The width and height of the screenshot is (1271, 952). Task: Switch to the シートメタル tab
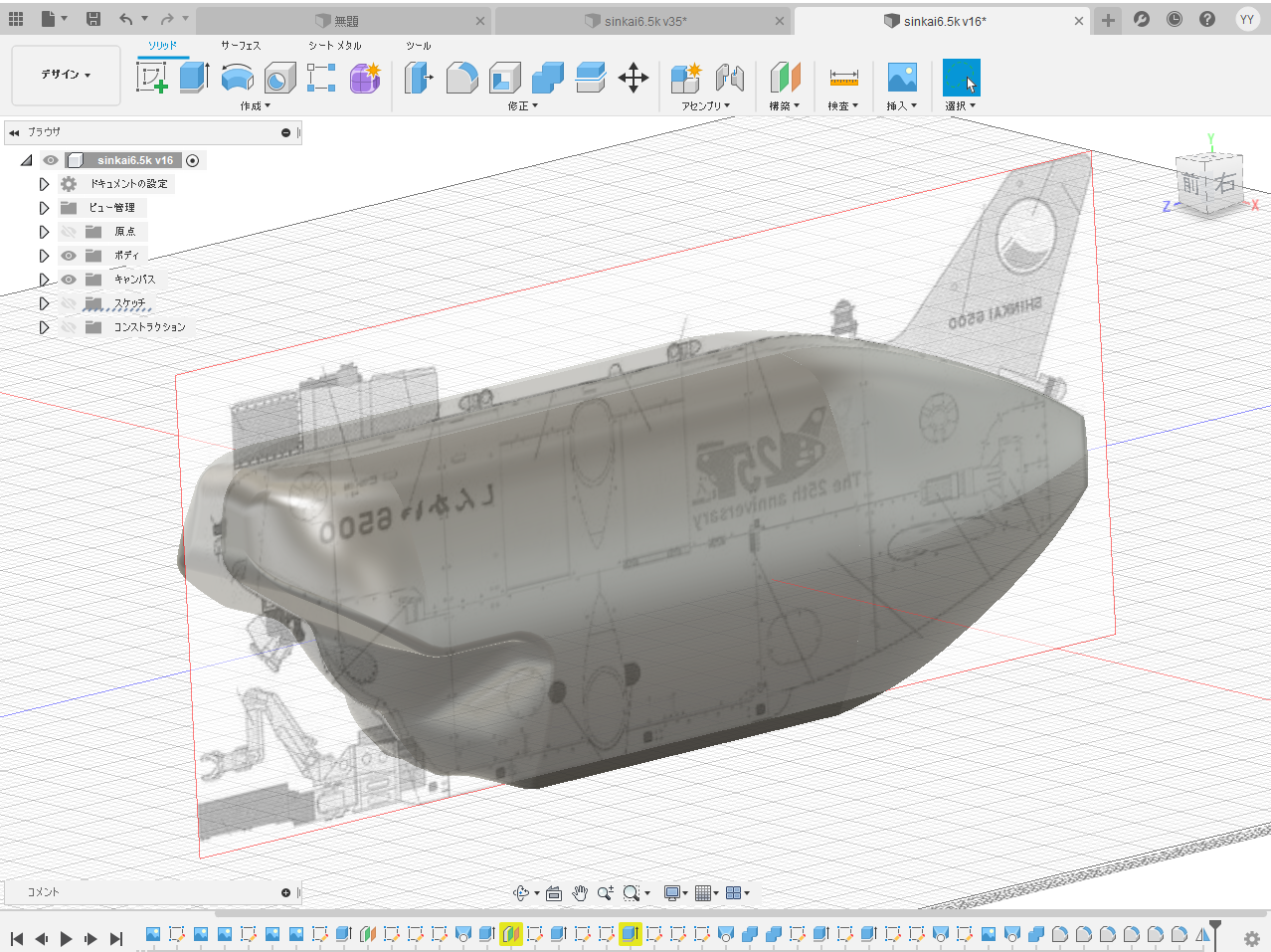pyautogui.click(x=335, y=46)
